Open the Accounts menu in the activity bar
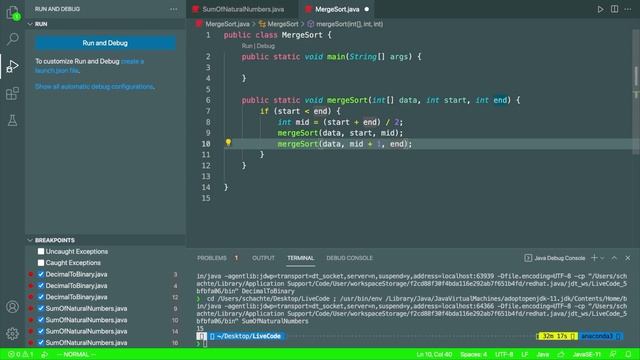This screenshot has width=640, height=360. point(13,307)
